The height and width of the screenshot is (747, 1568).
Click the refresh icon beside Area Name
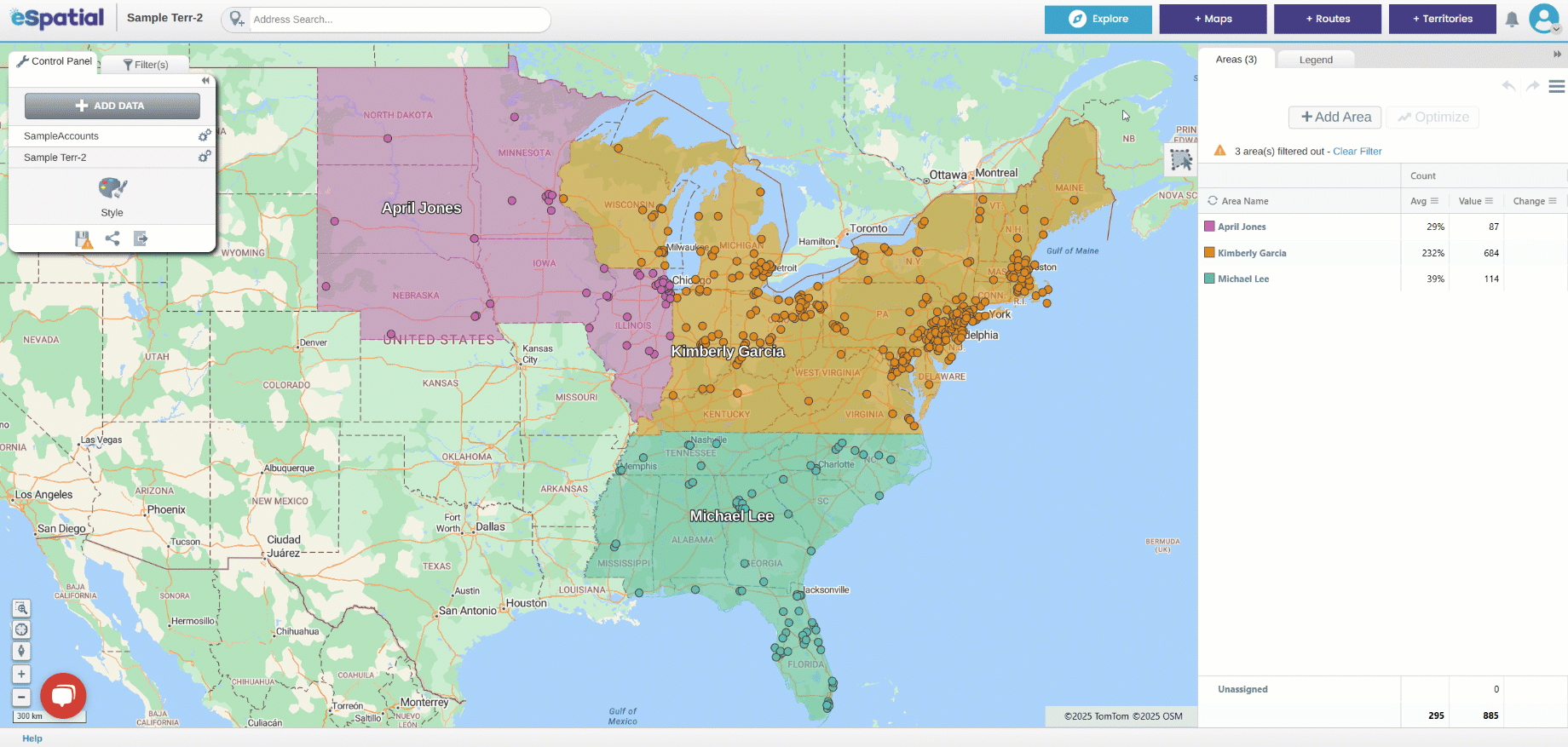pos(1212,201)
